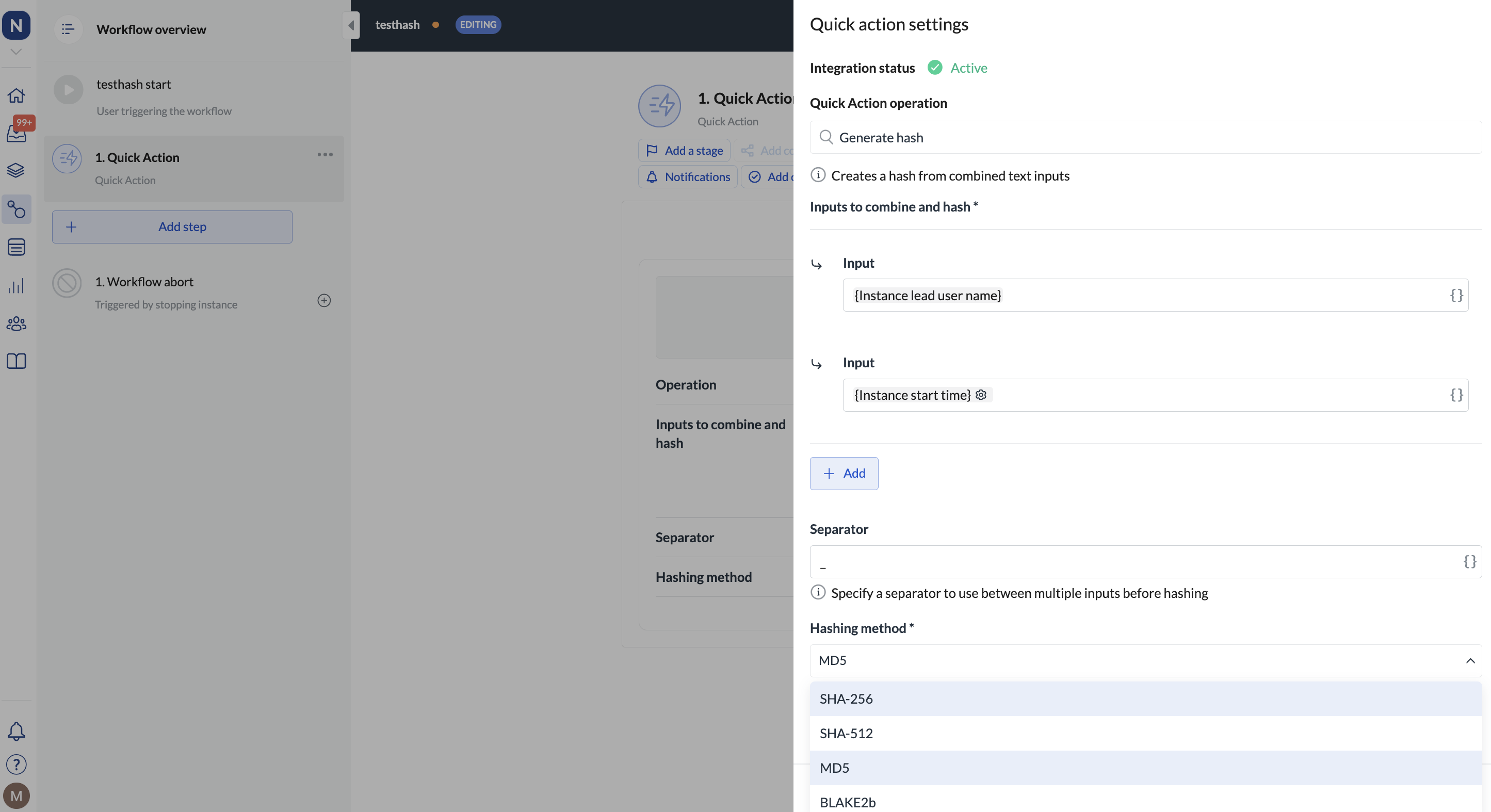Open variable picker braces for second Input
Viewport: 1491px width, 812px height.
tap(1456, 395)
